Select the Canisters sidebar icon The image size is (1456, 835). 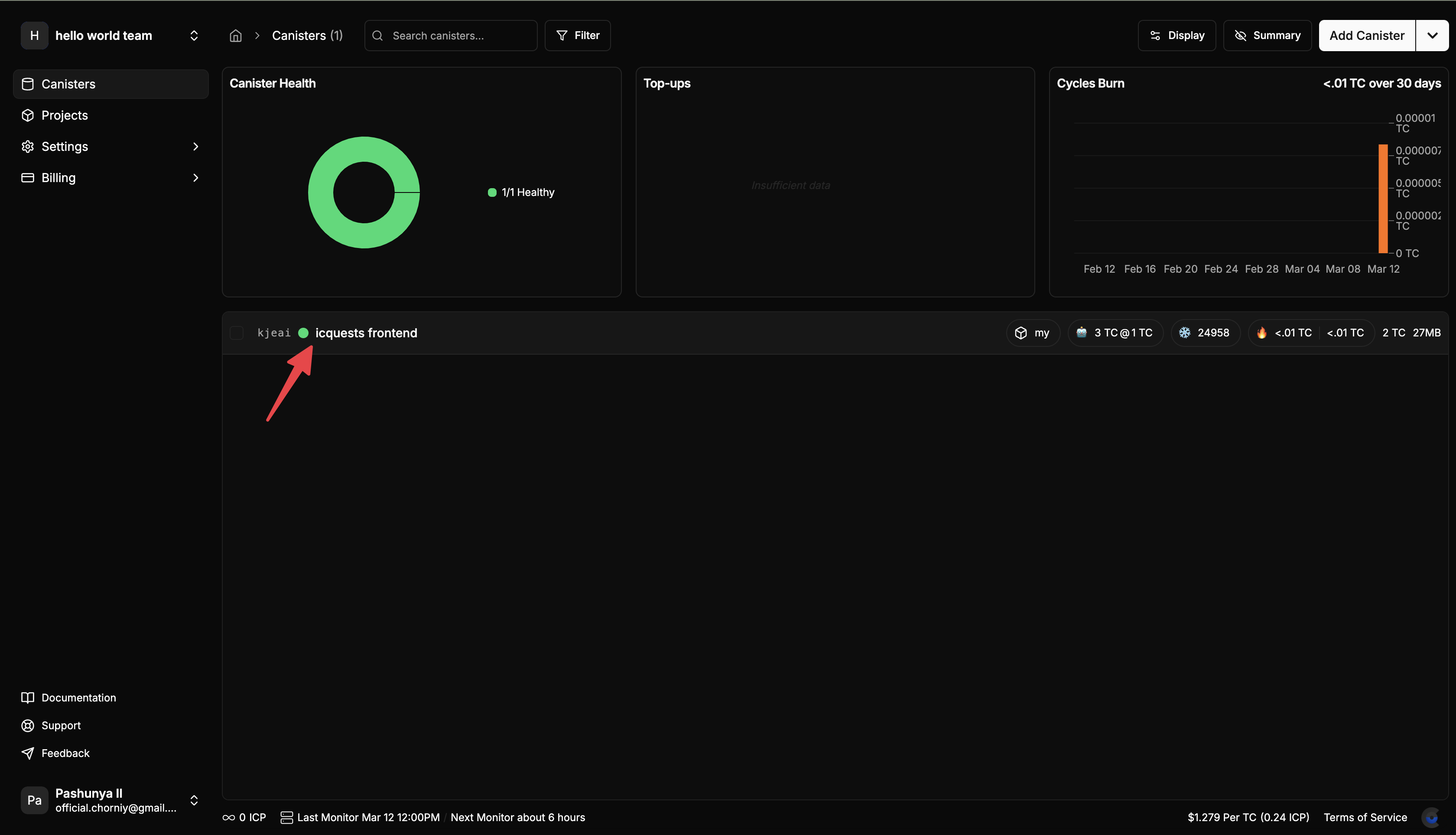pos(27,84)
